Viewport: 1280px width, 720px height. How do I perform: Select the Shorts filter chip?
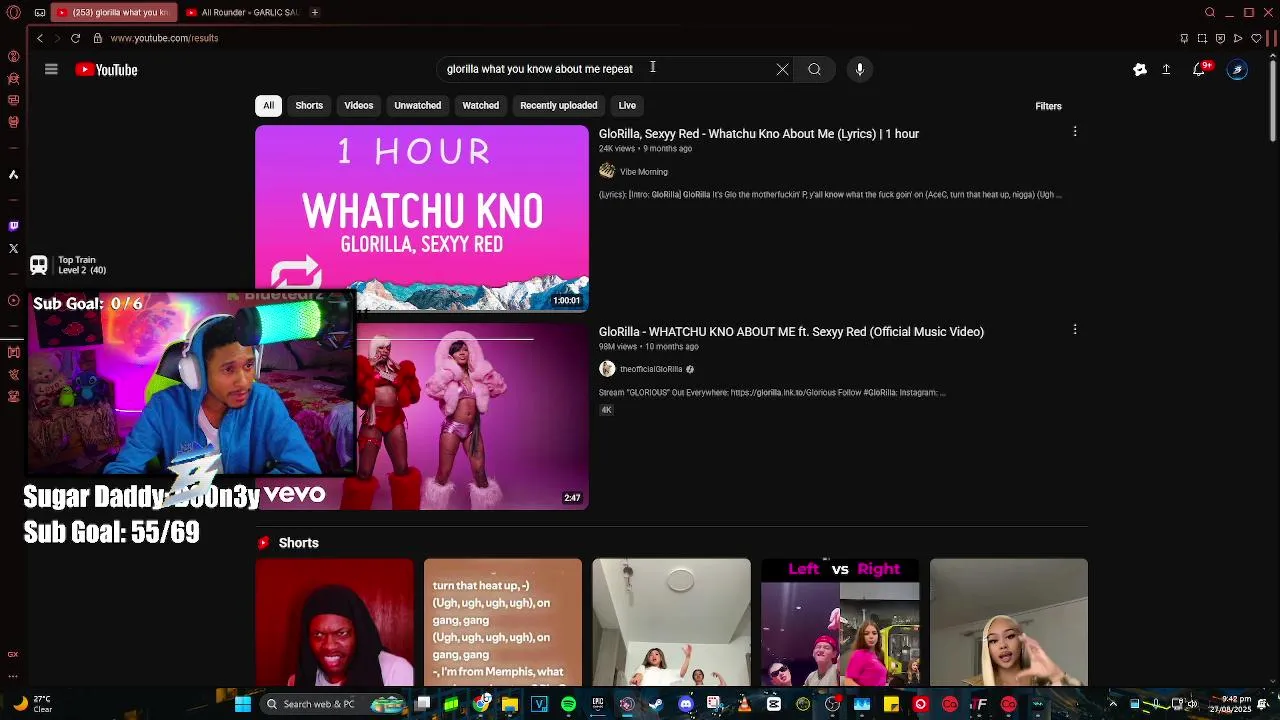click(x=309, y=105)
